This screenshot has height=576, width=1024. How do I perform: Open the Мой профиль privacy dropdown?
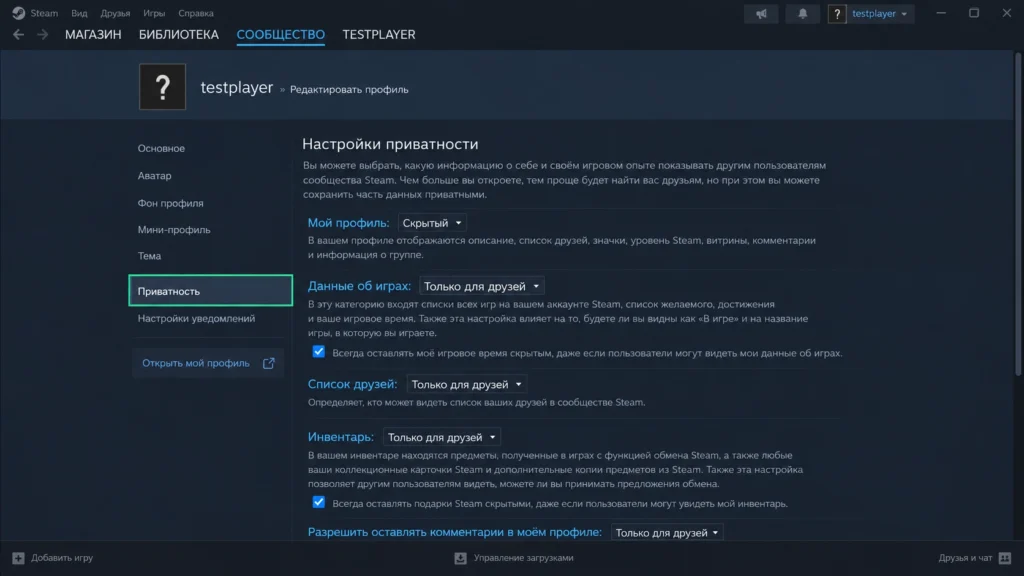click(x=432, y=223)
